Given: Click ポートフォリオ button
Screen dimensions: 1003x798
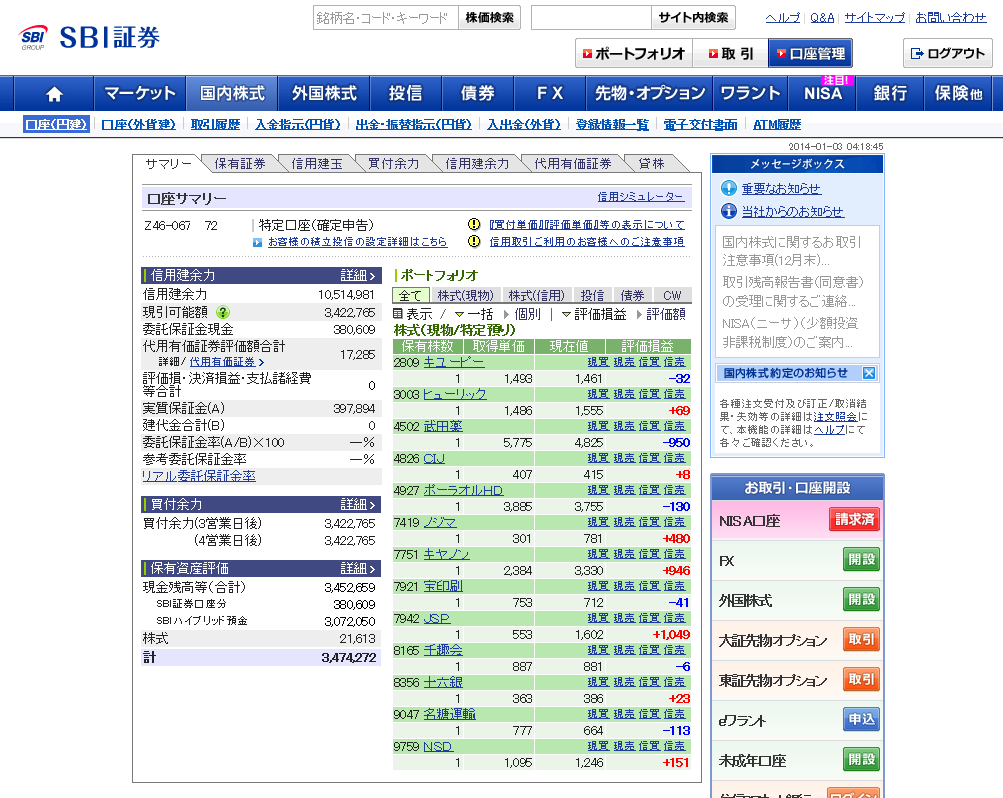Looking at the screenshot, I should (x=633, y=54).
